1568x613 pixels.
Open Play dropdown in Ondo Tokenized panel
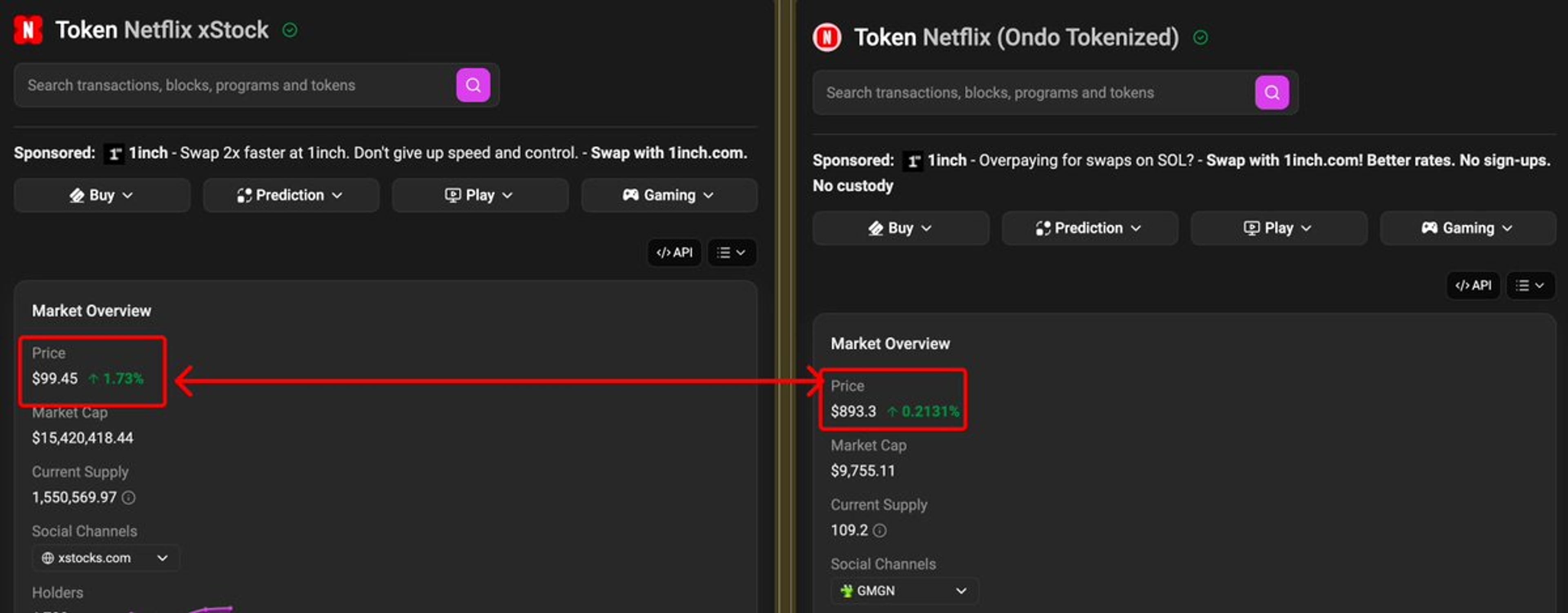click(1279, 228)
